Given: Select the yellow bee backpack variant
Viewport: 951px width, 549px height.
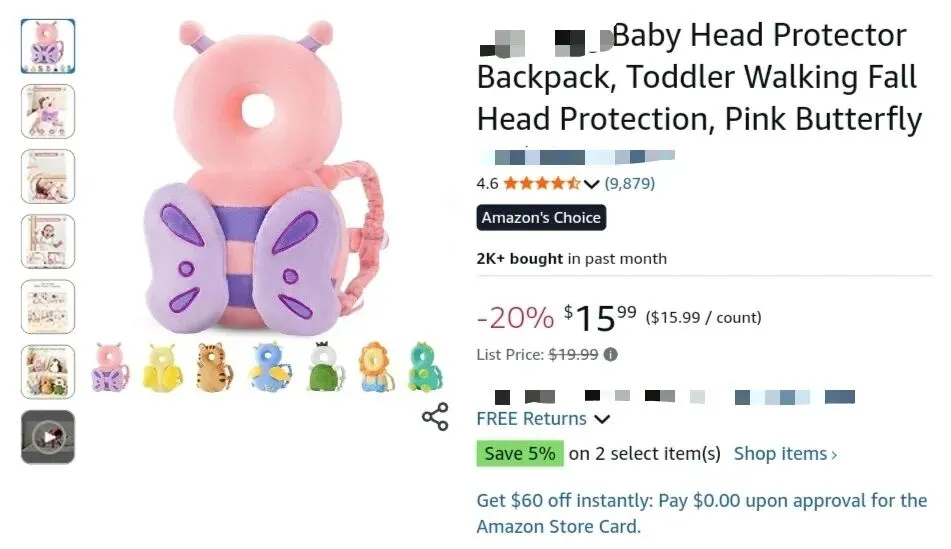Looking at the screenshot, I should point(163,367).
